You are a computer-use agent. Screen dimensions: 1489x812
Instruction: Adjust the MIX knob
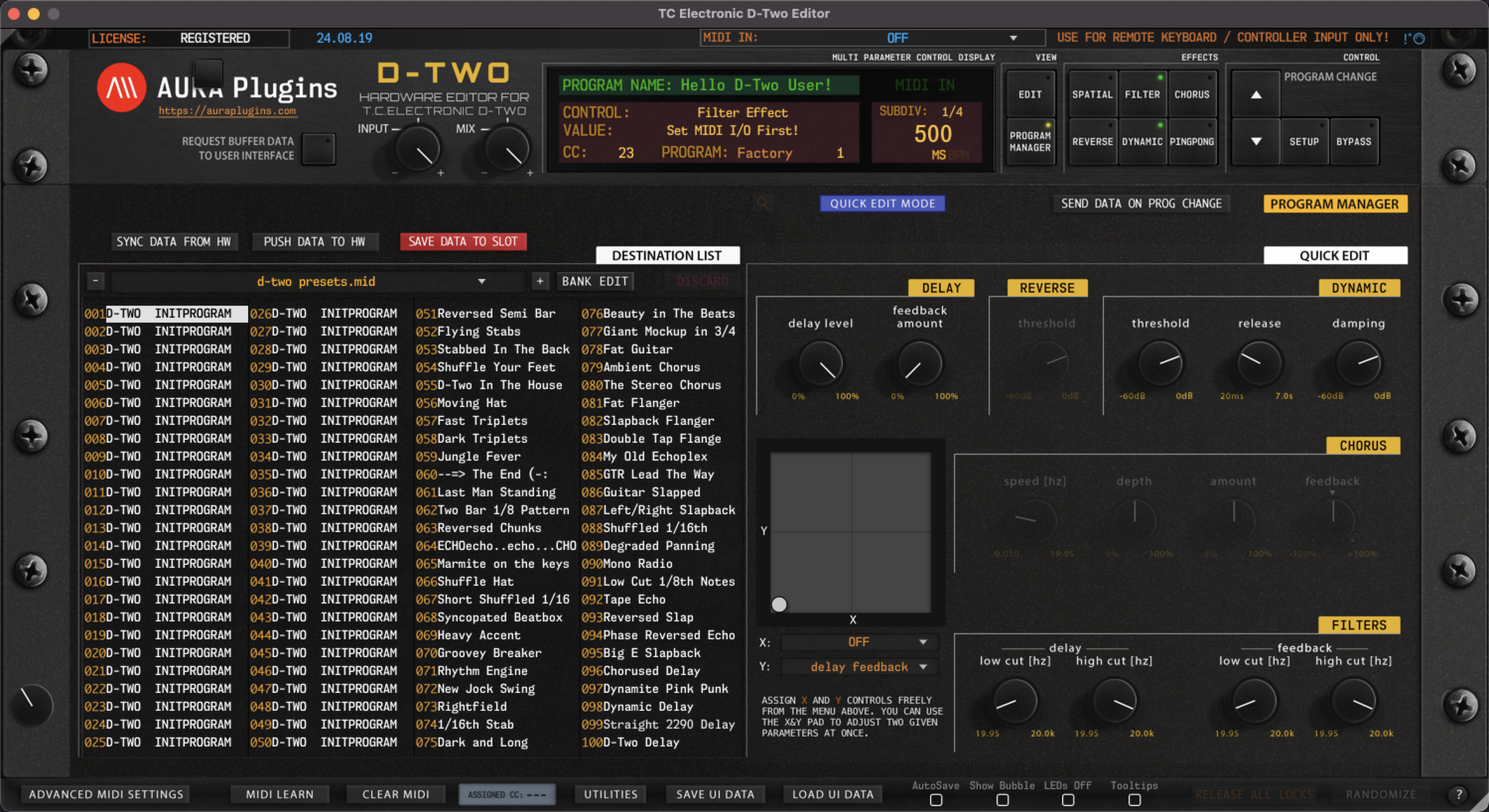pos(507,149)
